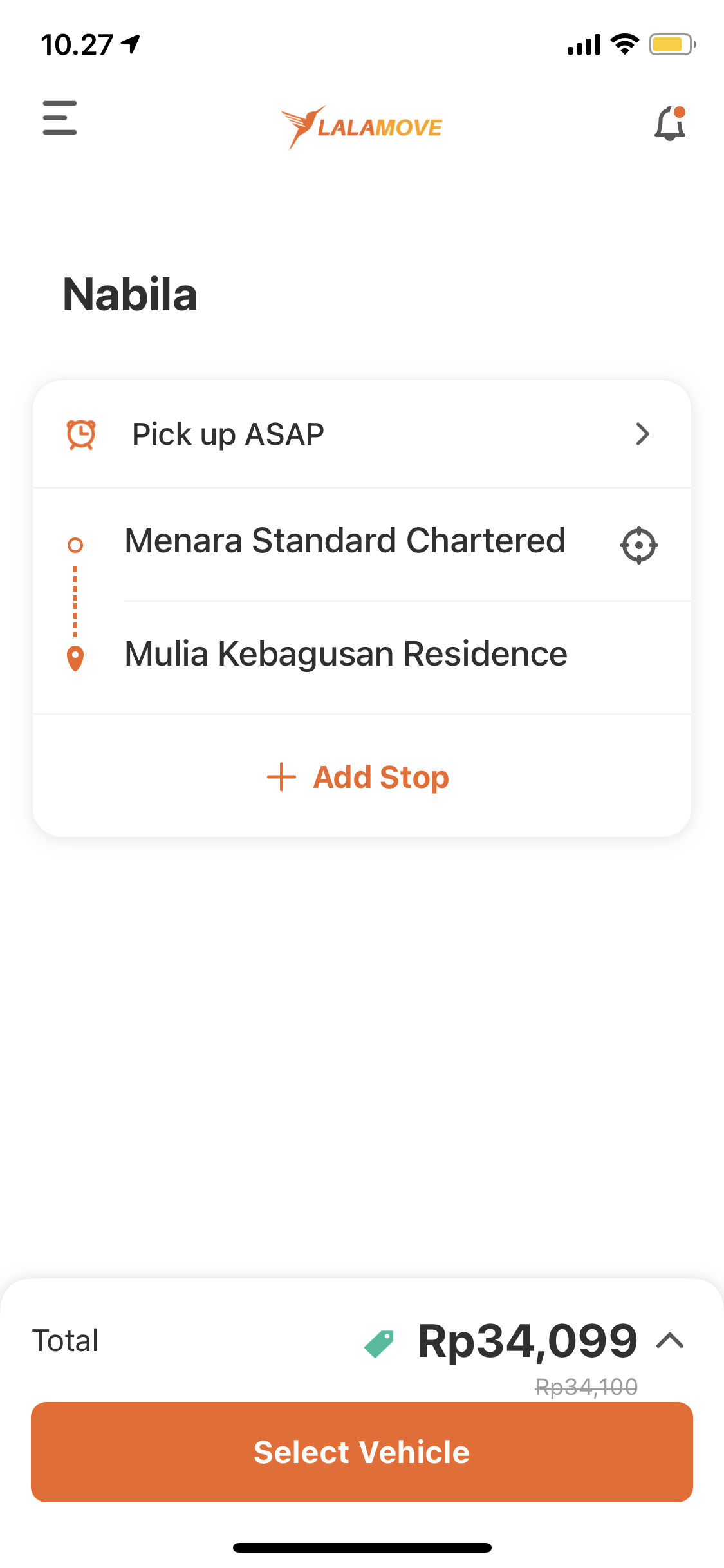724x1568 pixels.
Task: Tap the Total label
Action: [x=66, y=1341]
